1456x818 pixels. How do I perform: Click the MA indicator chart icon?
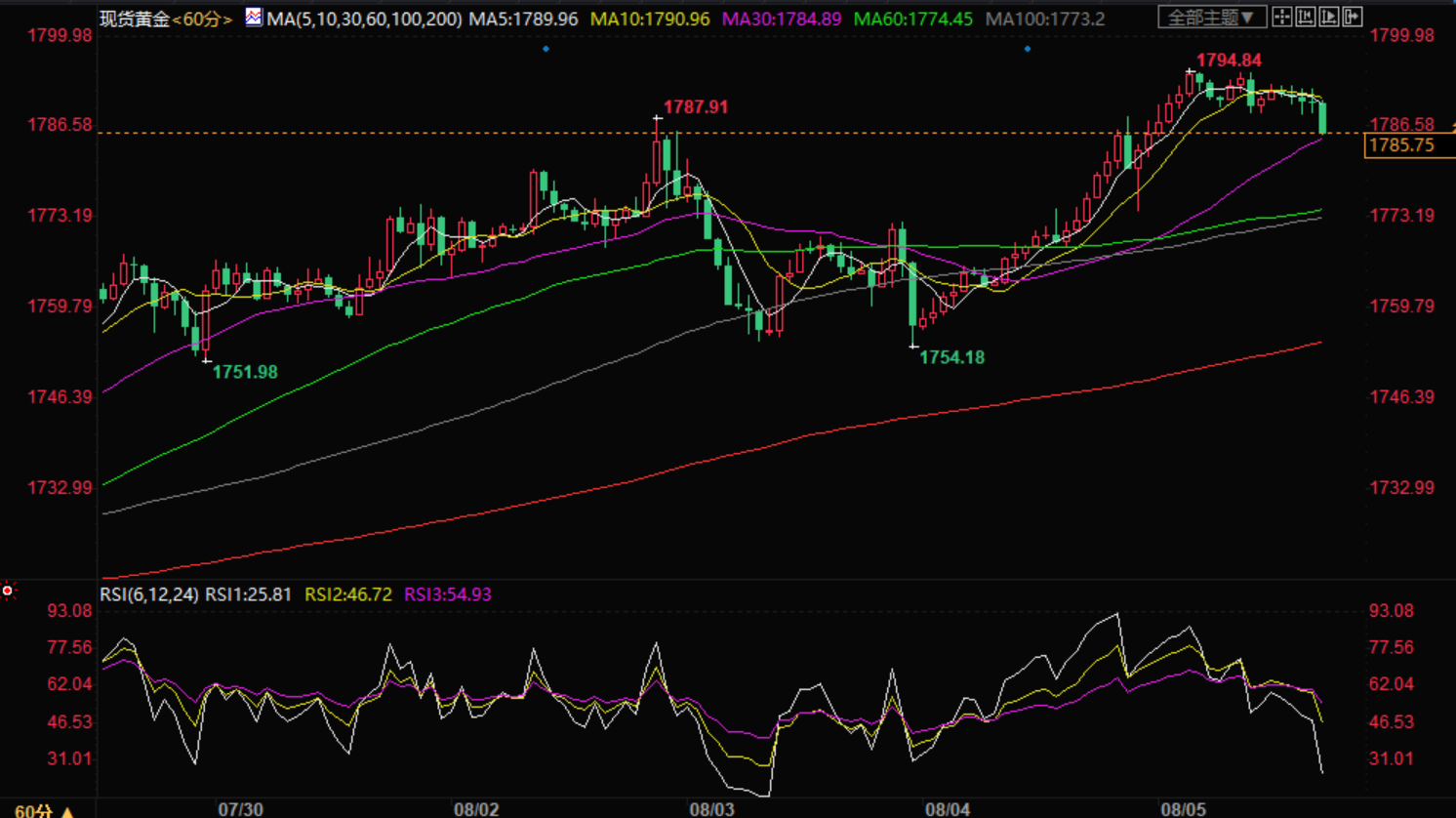[254, 17]
